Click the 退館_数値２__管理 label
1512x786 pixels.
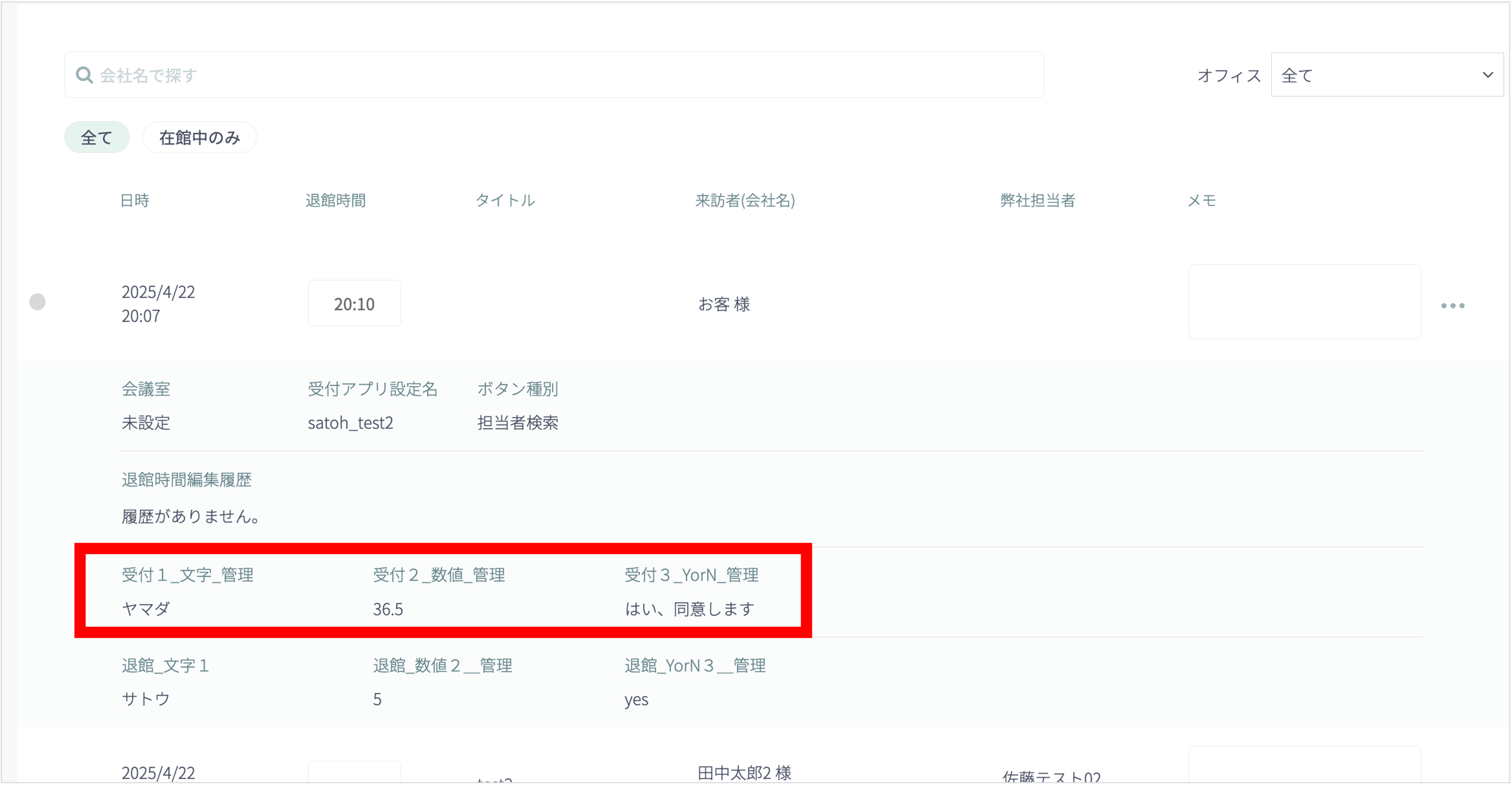tap(443, 666)
